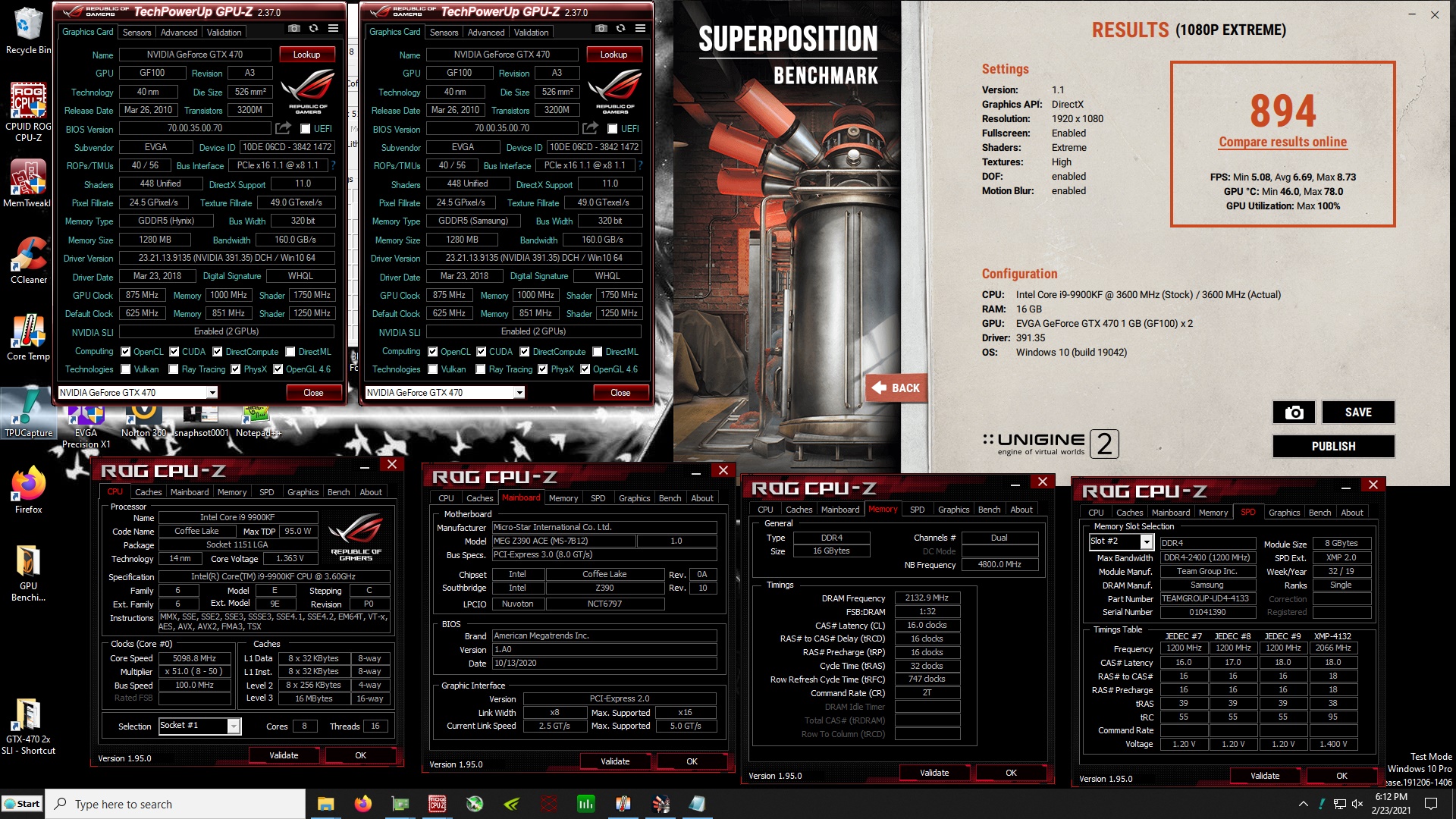1456x819 pixels.
Task: Open the Firefox desktop icon
Action: (28, 490)
